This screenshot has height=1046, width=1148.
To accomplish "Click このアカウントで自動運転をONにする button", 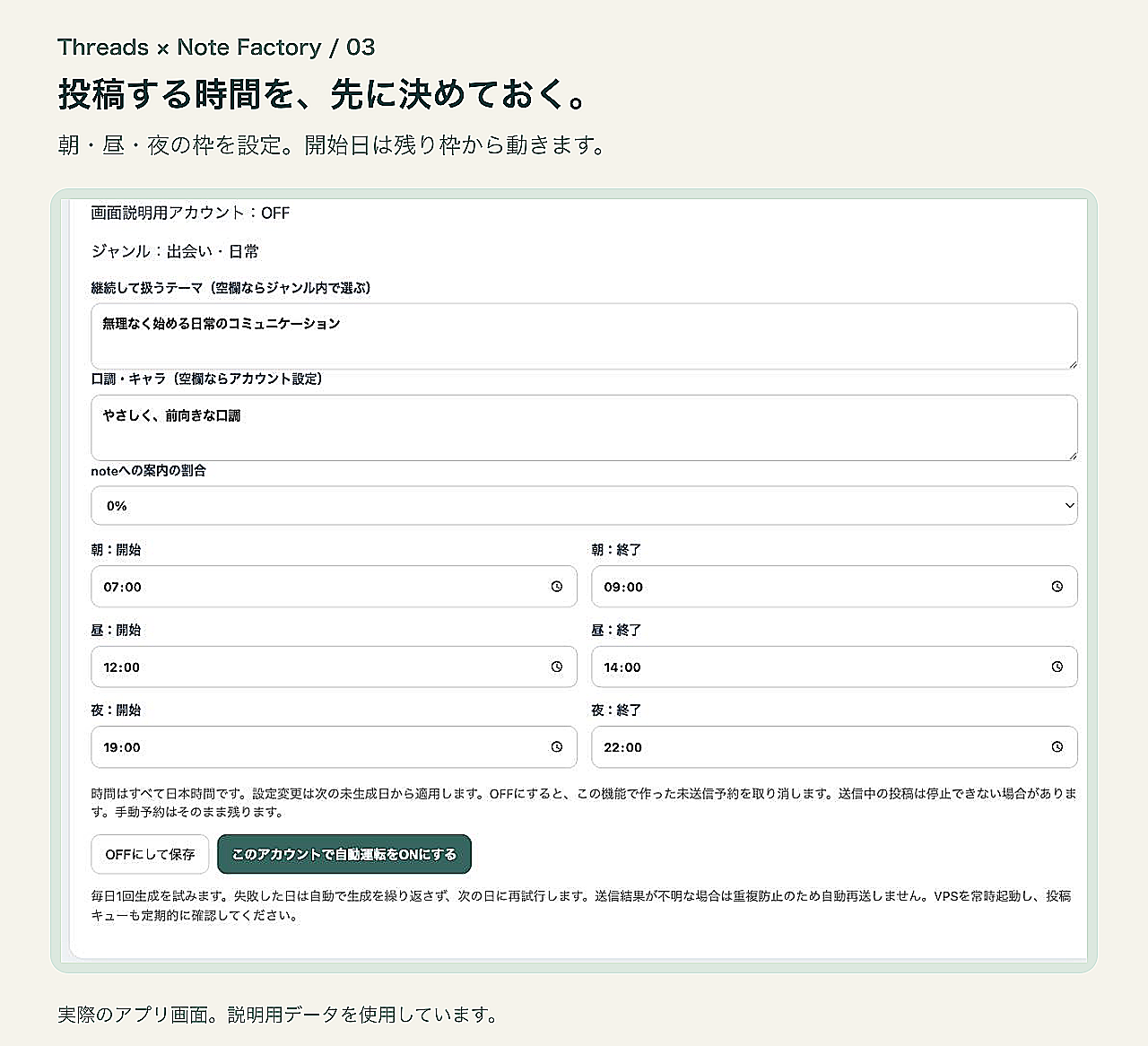I will (344, 854).
